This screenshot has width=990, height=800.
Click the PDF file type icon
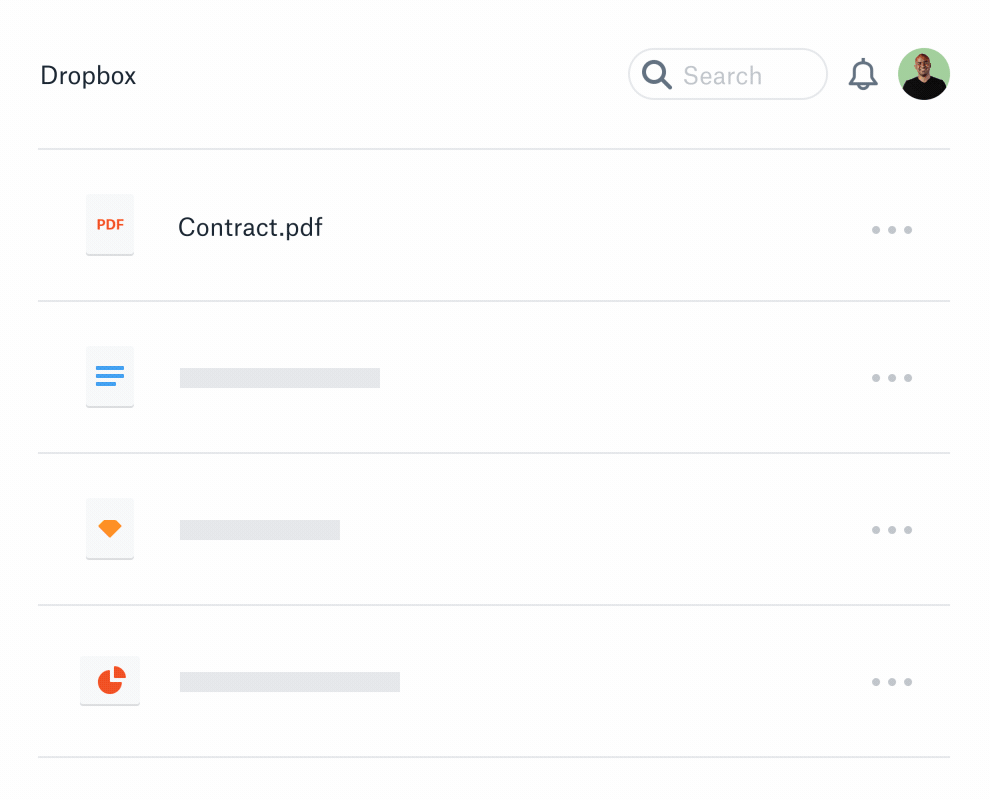110,224
